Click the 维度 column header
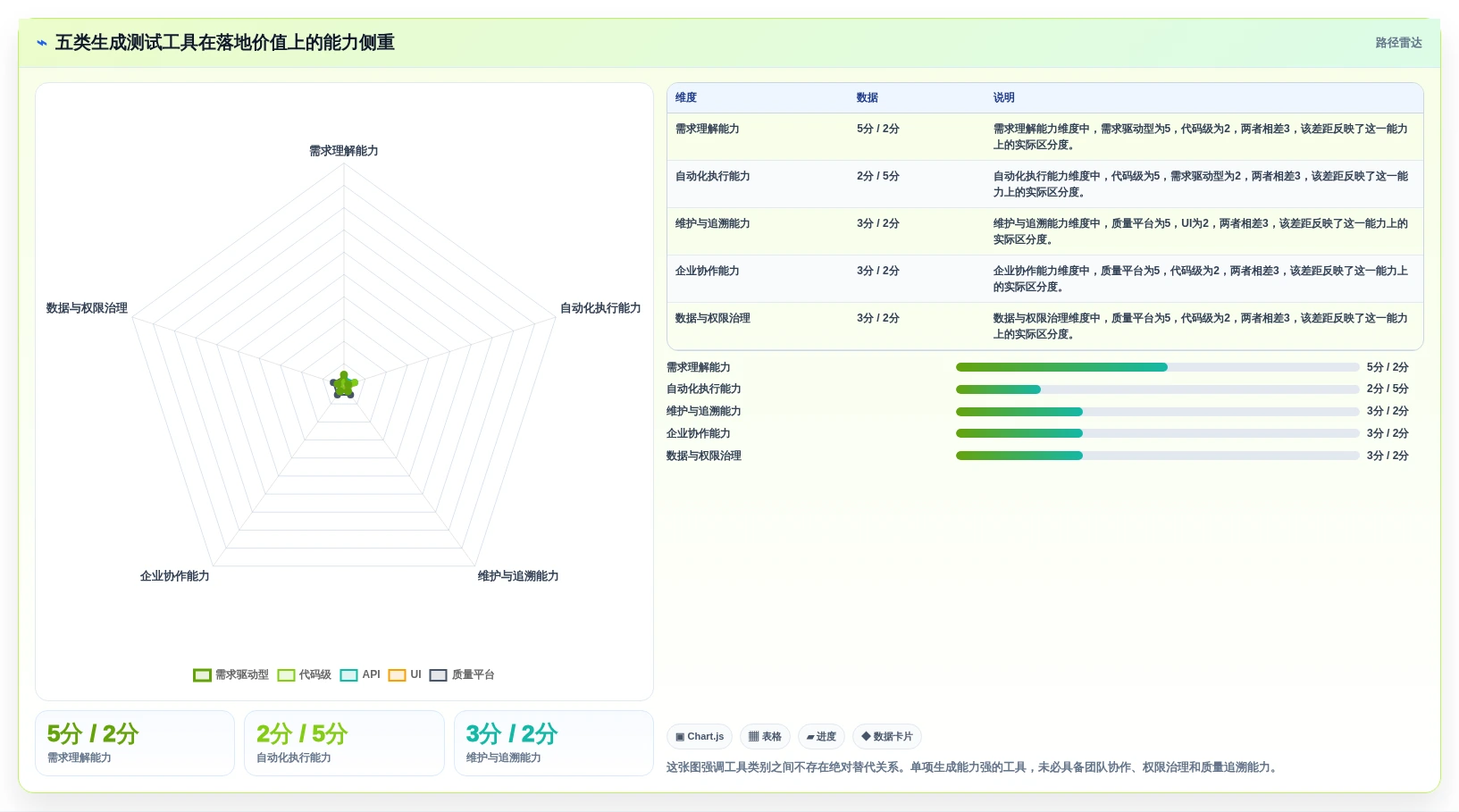Image resolution: width=1459 pixels, height=812 pixels. click(686, 97)
